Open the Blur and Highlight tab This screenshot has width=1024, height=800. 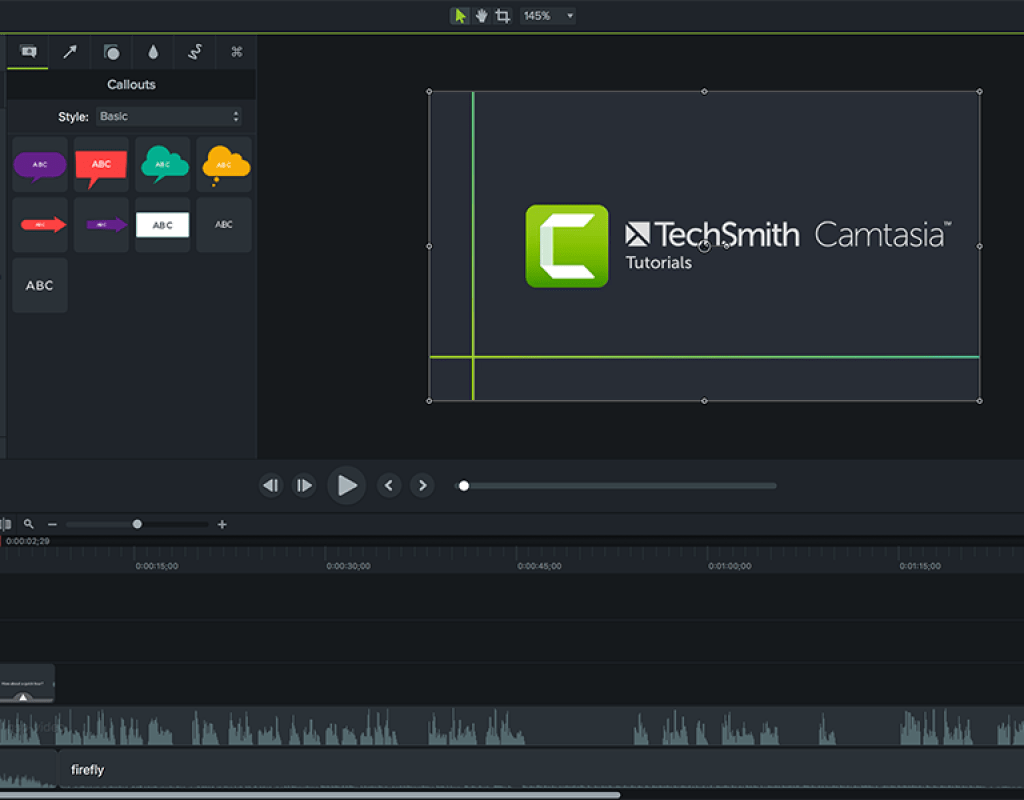coord(153,52)
